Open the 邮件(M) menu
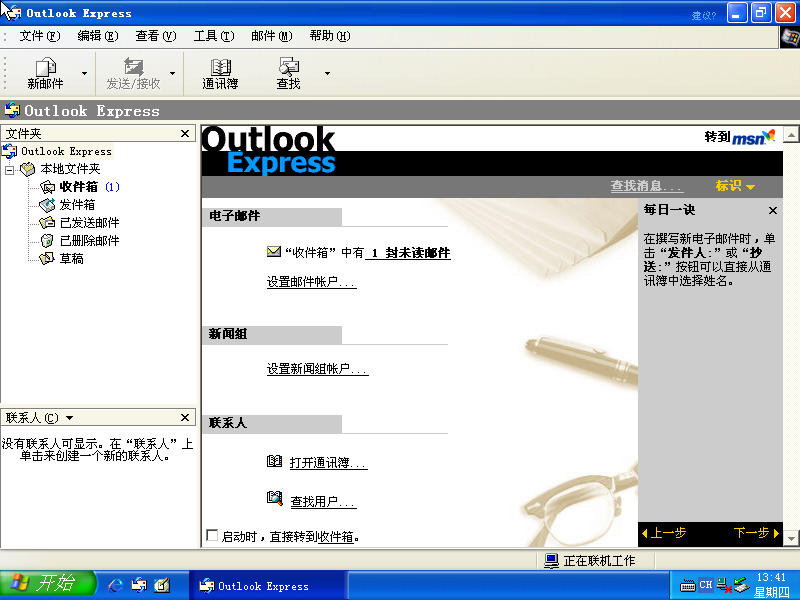Screen dimensions: 800x600 point(272,36)
